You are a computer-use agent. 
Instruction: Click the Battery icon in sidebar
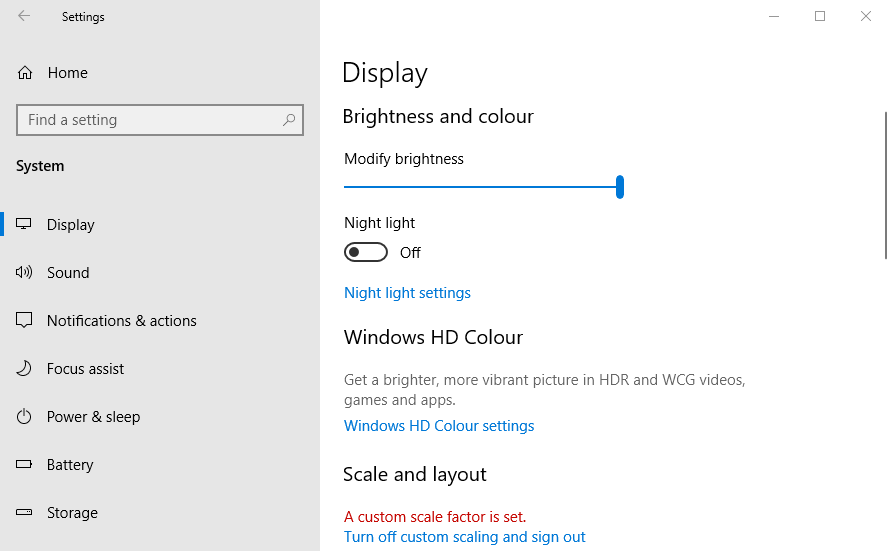pos(24,464)
